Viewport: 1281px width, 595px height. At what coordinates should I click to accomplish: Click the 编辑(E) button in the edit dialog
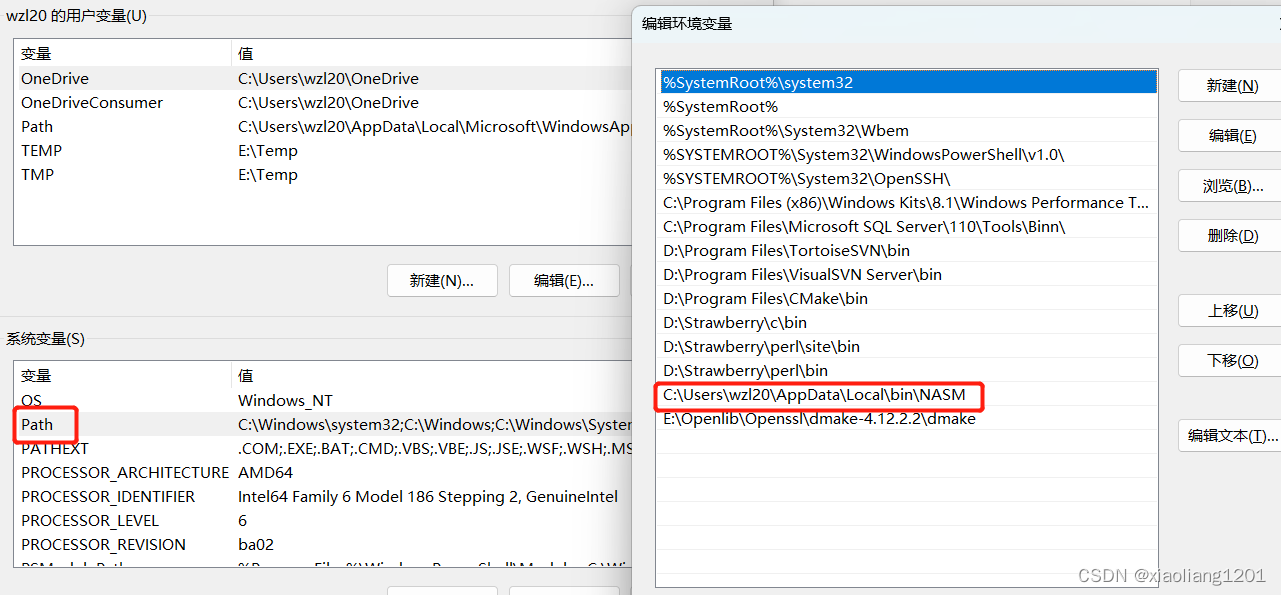[1228, 135]
